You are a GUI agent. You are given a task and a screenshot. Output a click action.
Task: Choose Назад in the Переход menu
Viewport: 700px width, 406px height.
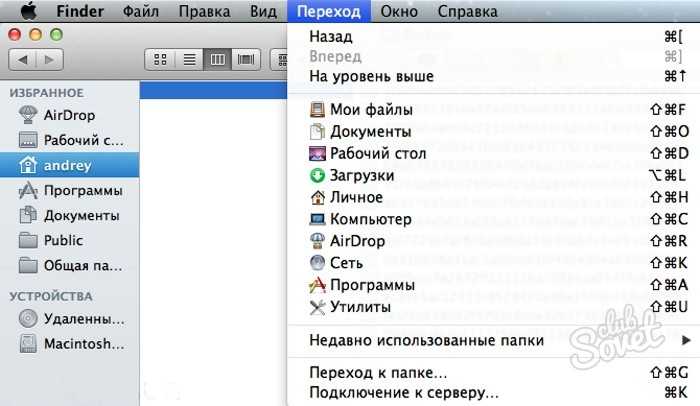493,37
